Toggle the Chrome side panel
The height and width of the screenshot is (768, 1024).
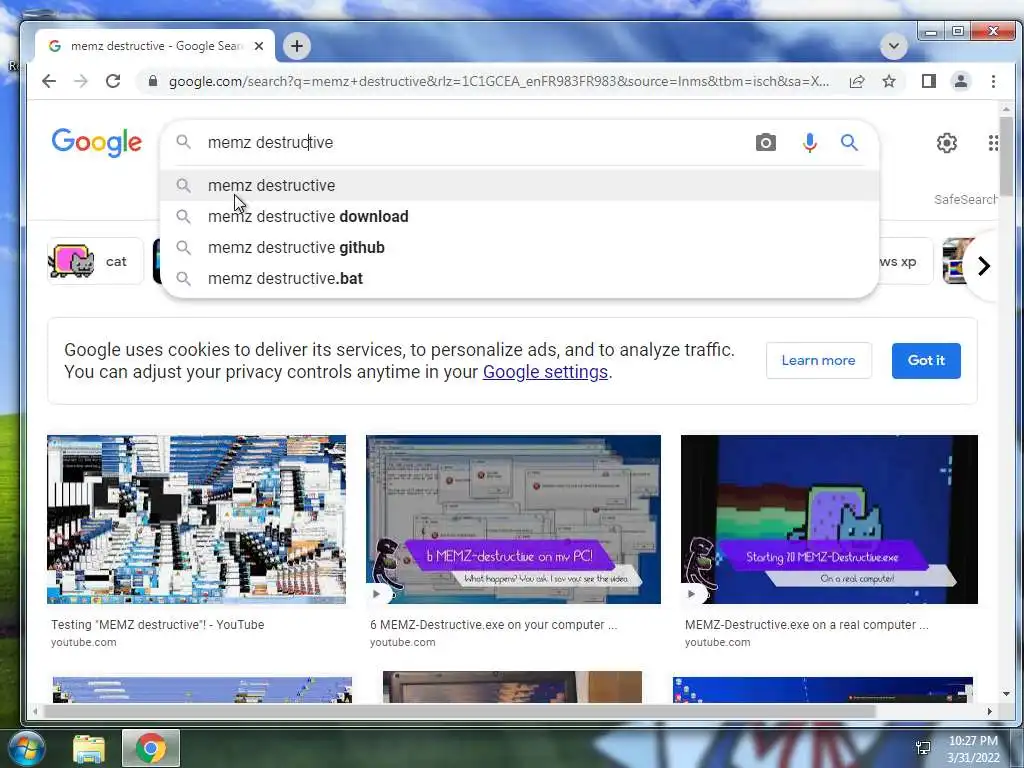pyautogui.click(x=929, y=81)
